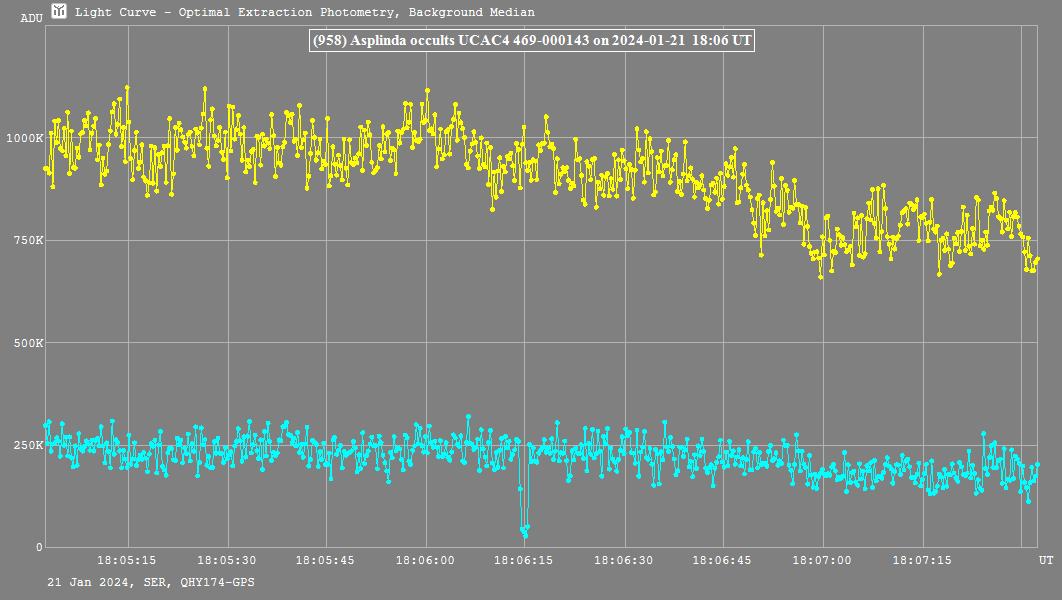The image size is (1062, 600).
Task: Click the ADU axis unit label
Action: click(31, 18)
